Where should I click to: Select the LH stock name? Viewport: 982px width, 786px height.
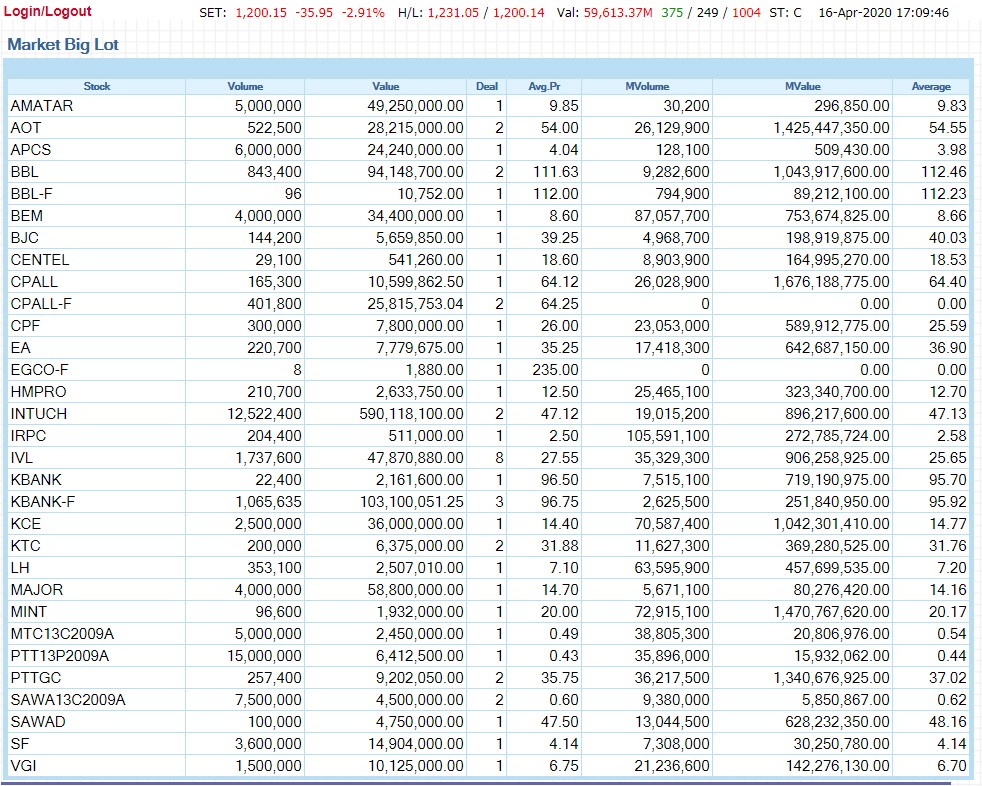click(20, 568)
